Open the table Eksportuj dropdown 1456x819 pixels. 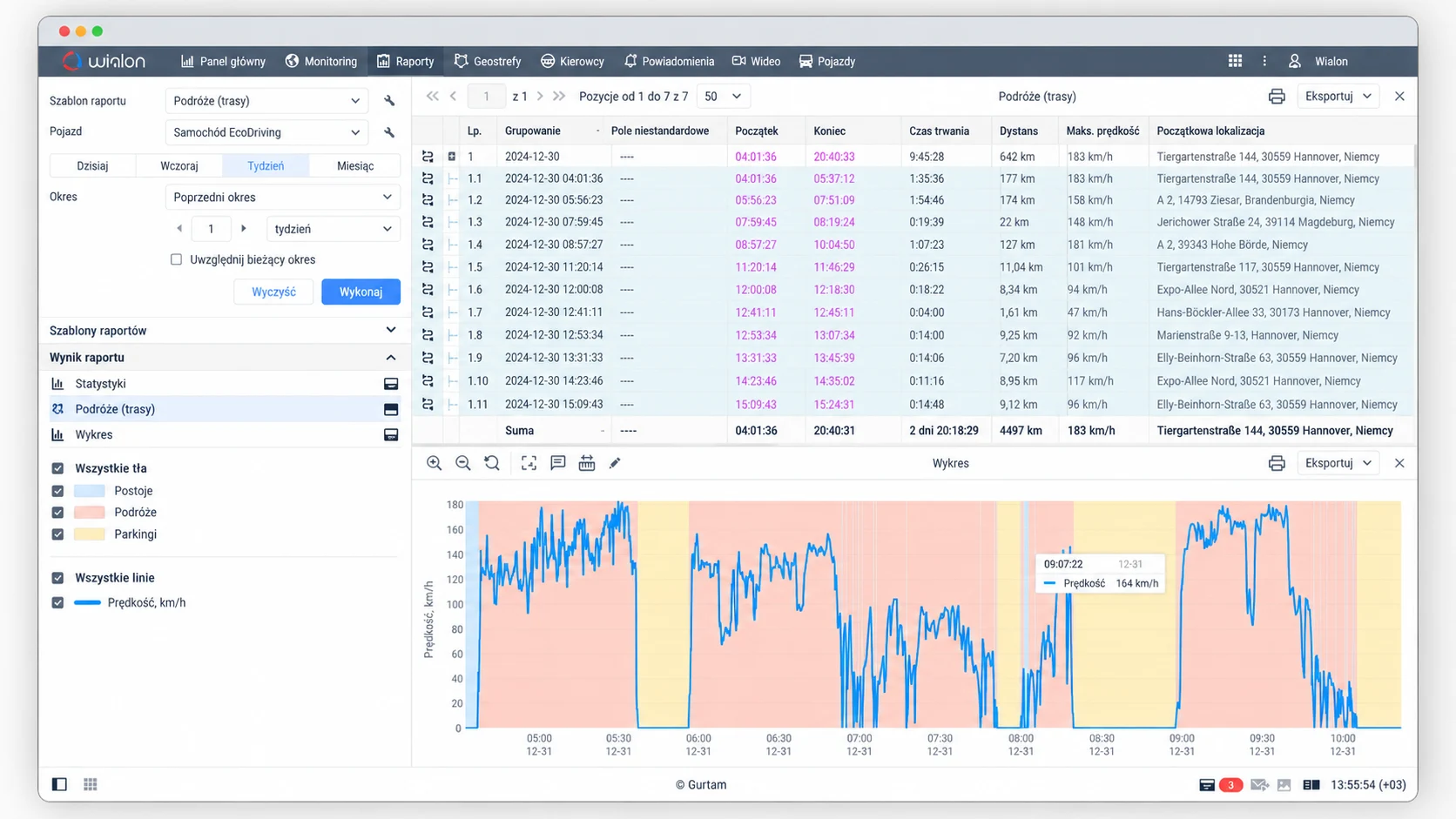[x=1338, y=97]
